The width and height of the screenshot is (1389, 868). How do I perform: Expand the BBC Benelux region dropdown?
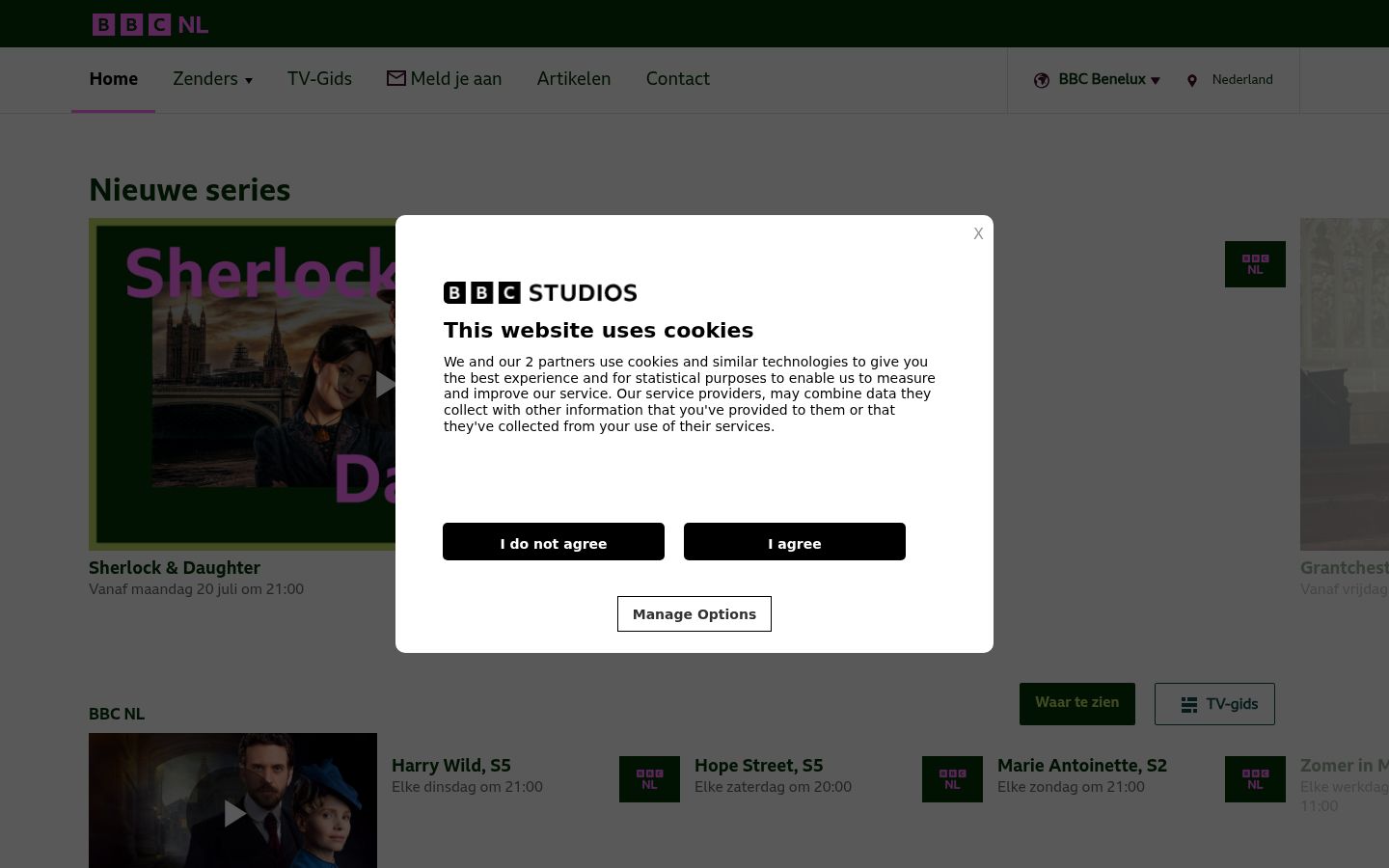tap(1109, 79)
